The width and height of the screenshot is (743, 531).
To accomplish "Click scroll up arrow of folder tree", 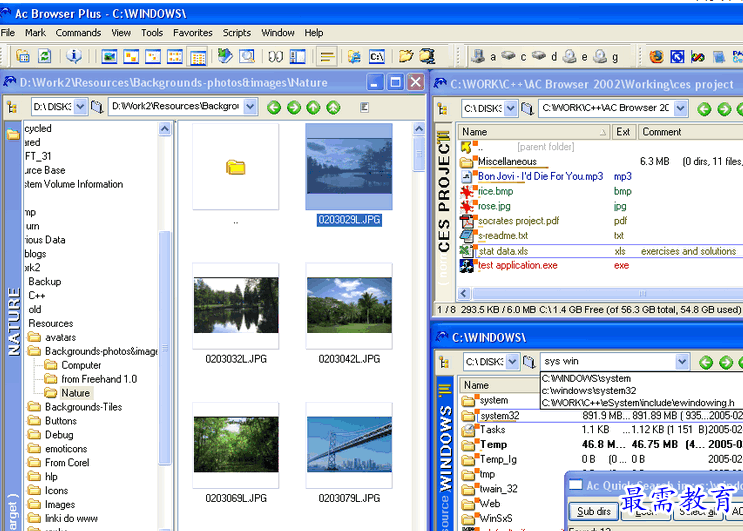I will coord(164,128).
